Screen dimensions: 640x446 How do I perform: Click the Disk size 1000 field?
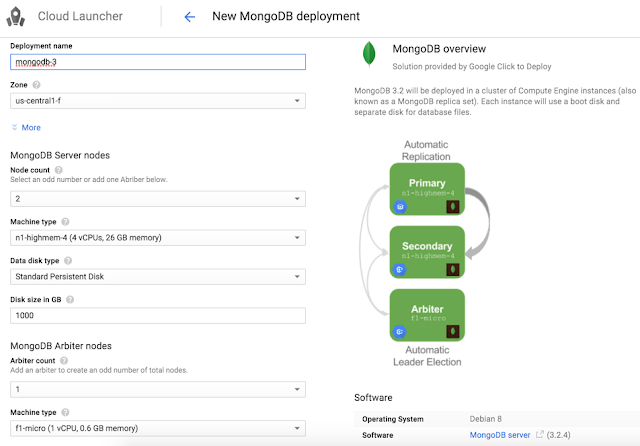tap(158, 315)
